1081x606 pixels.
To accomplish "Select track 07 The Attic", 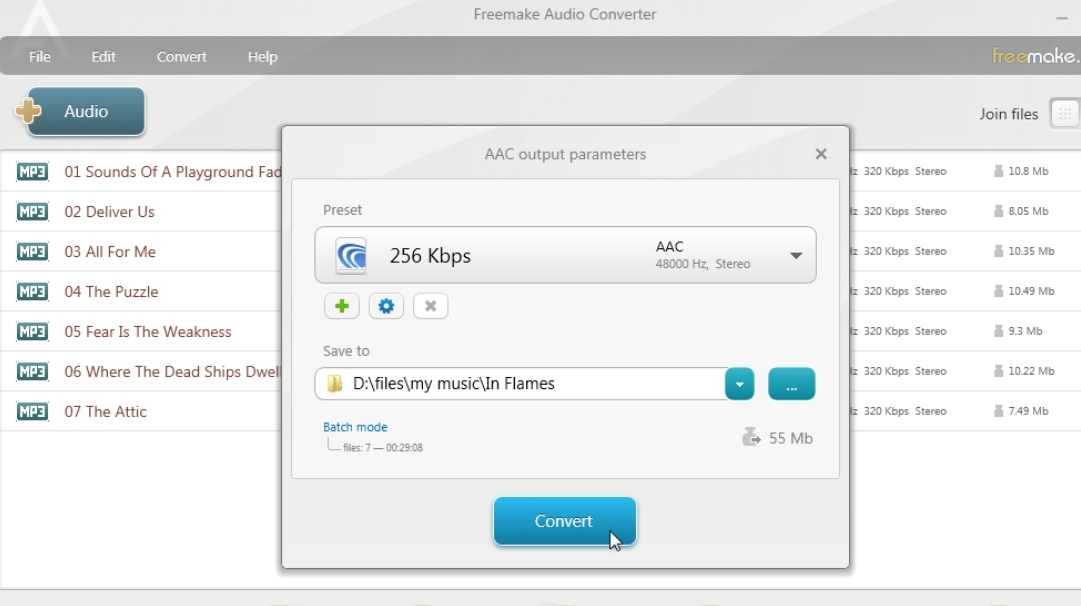I will [105, 412].
